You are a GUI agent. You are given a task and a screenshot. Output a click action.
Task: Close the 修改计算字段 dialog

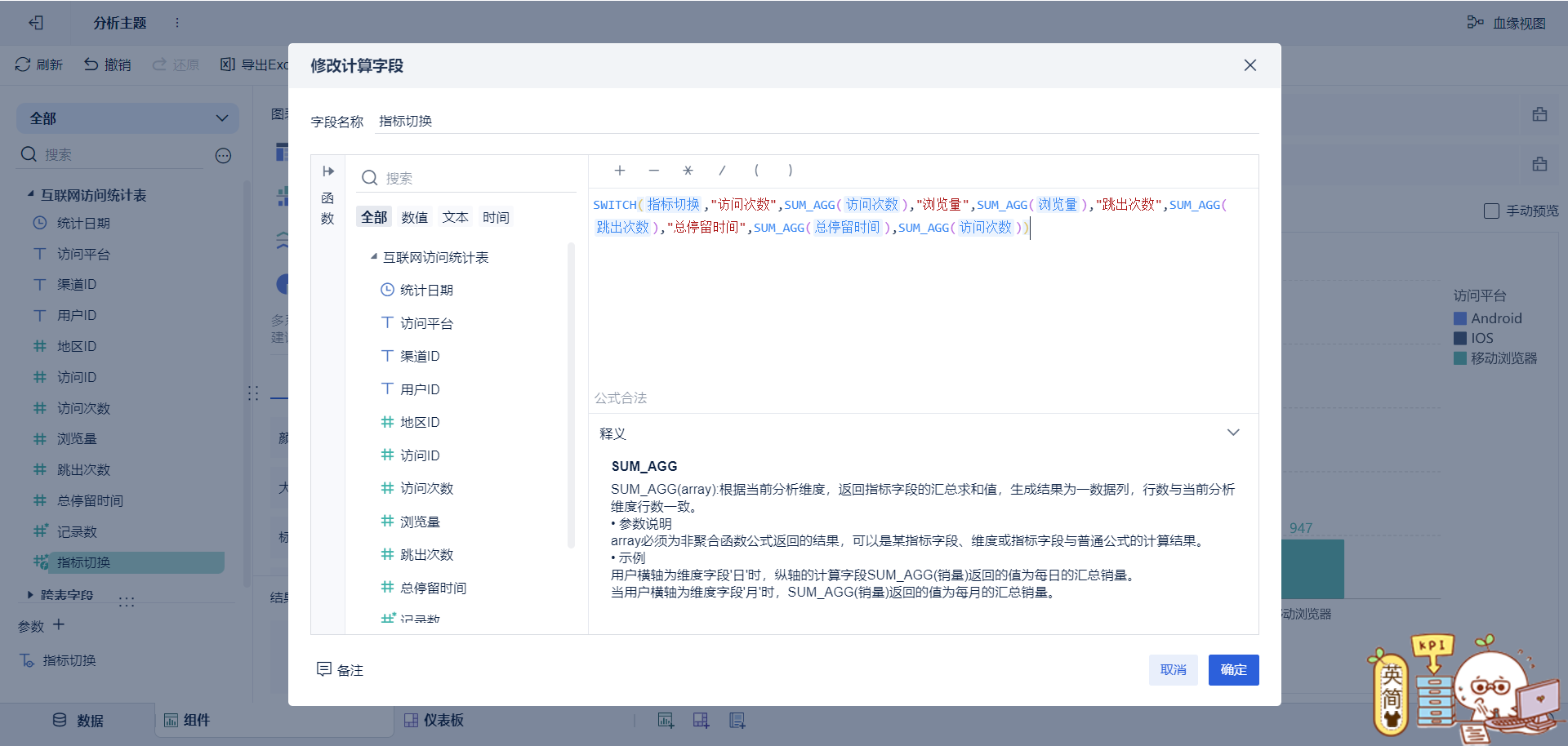(x=1249, y=65)
